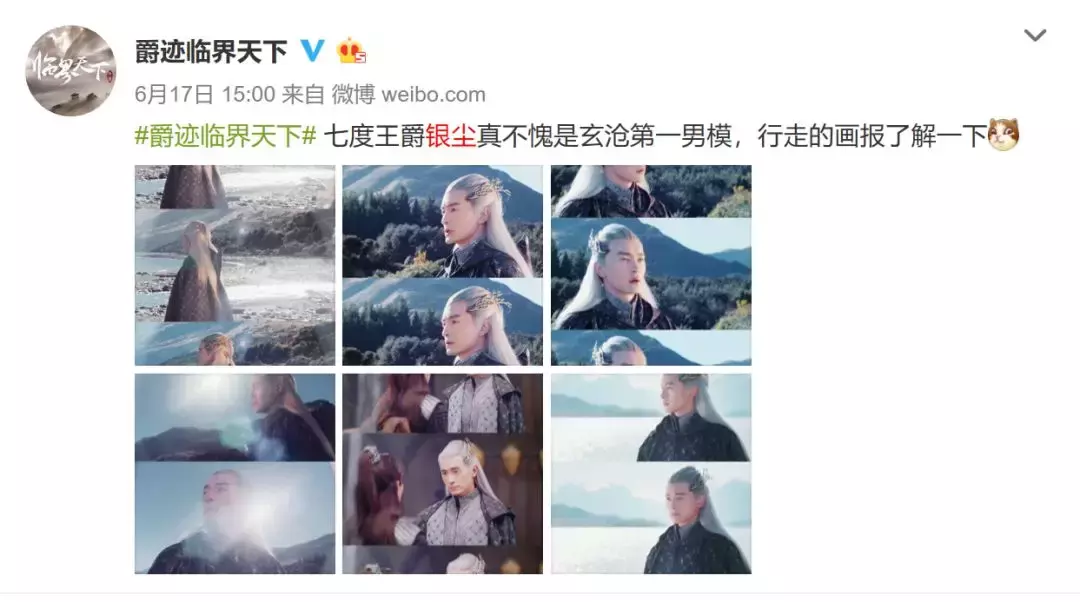Click the cat emoji after the post text
1080x602 pixels.
click(x=1004, y=134)
